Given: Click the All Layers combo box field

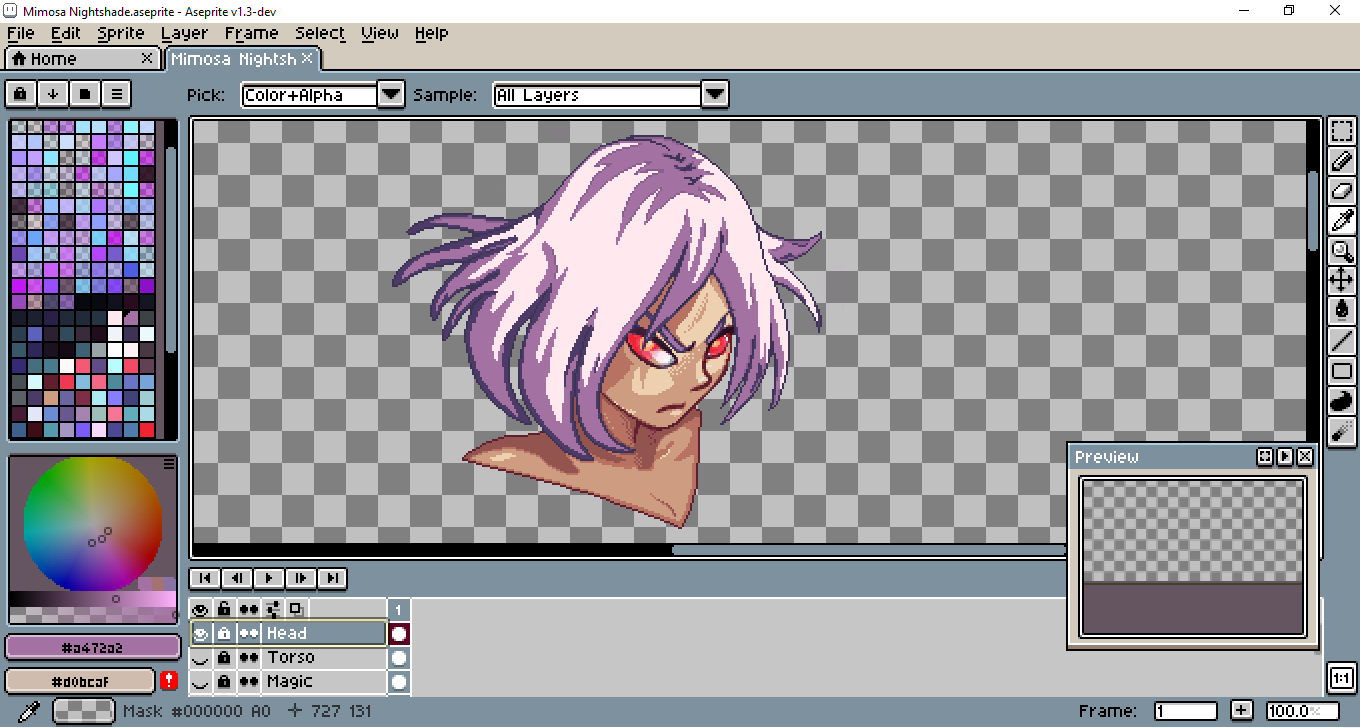Looking at the screenshot, I should coord(598,95).
